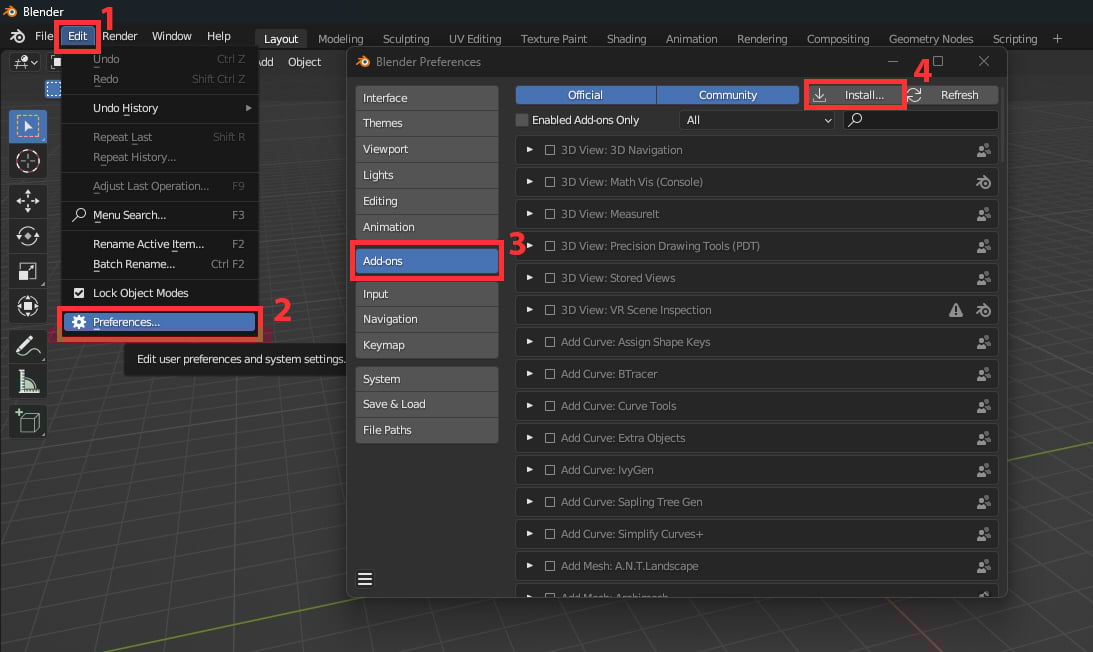Toggle Enabled Add-ons Only checkbox
Viewport: 1093px width, 652px height.
tap(522, 120)
